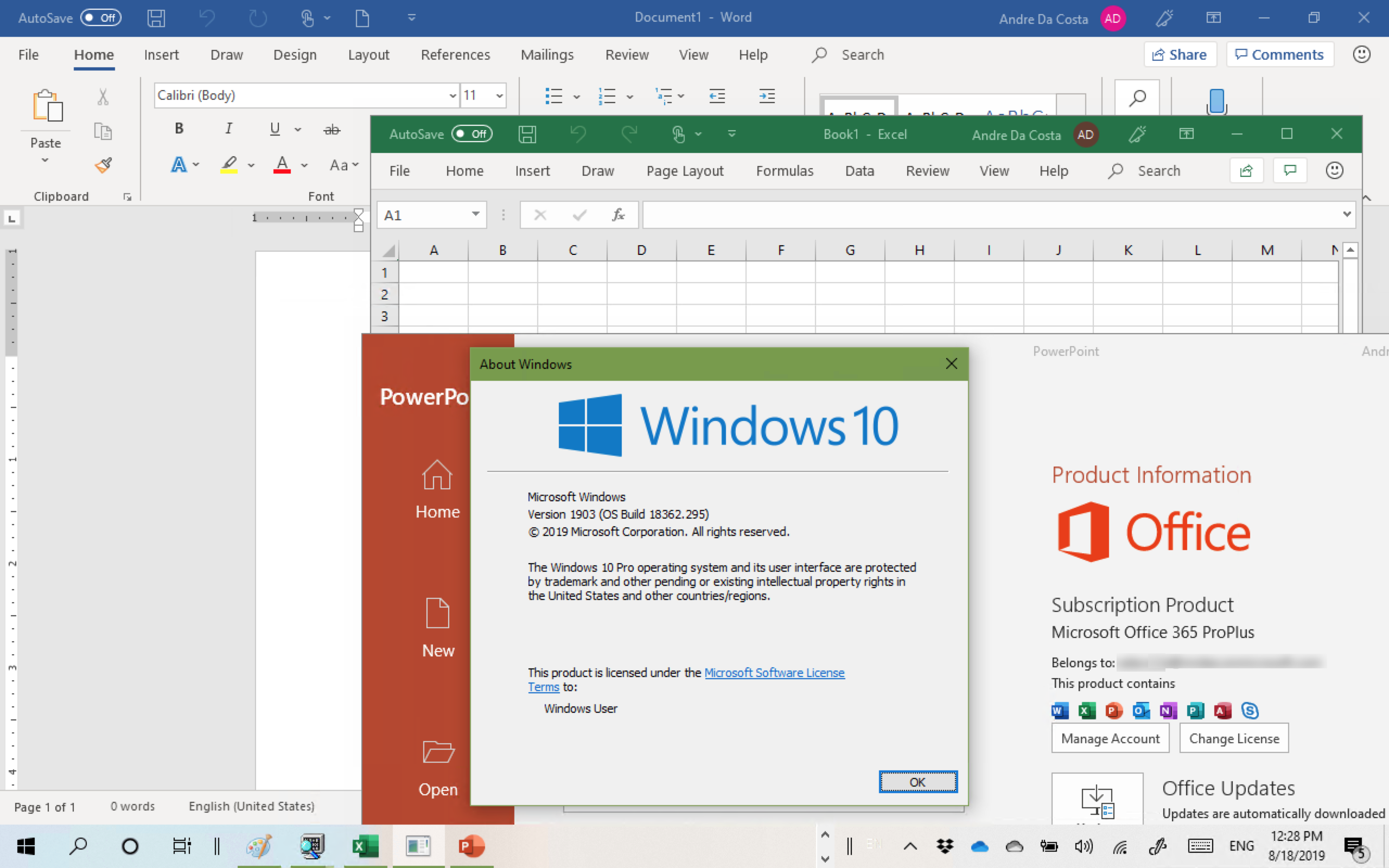Click OK in About Windows dialog
The height and width of the screenshot is (868, 1389).
918,781
